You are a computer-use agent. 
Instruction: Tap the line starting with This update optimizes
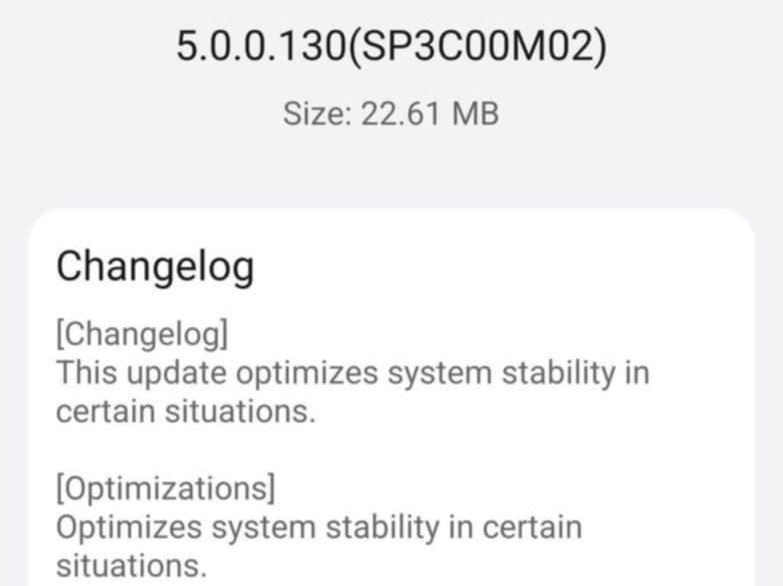click(352, 373)
